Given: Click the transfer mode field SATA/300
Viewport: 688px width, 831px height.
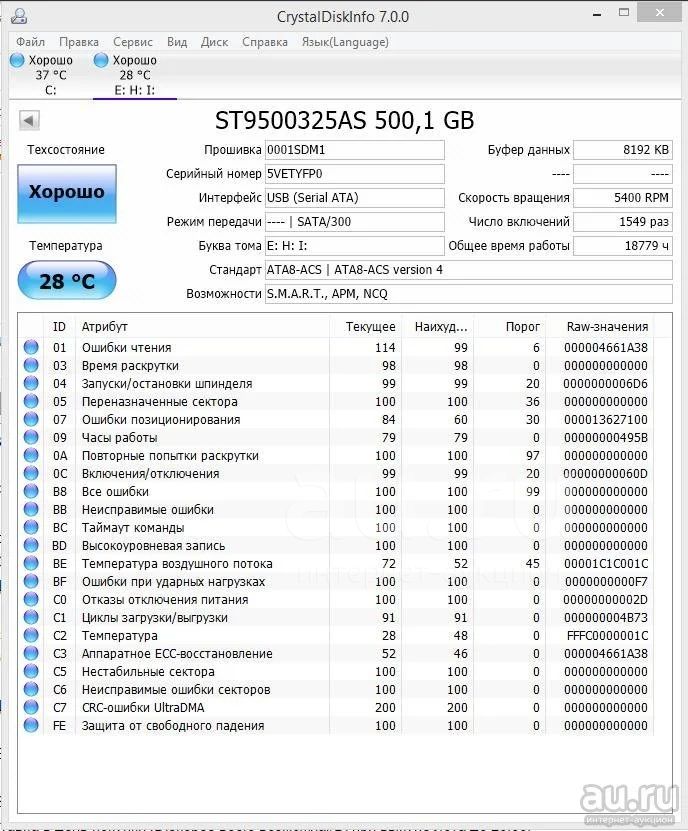Looking at the screenshot, I should [x=355, y=222].
